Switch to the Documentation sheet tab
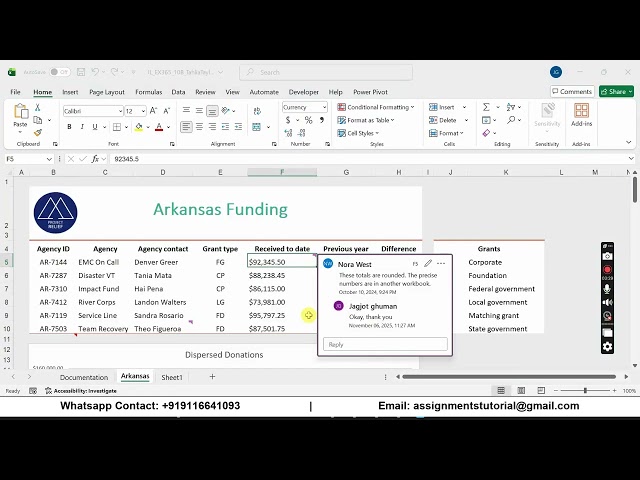Screen dimensions: 640x480 (x=84, y=377)
